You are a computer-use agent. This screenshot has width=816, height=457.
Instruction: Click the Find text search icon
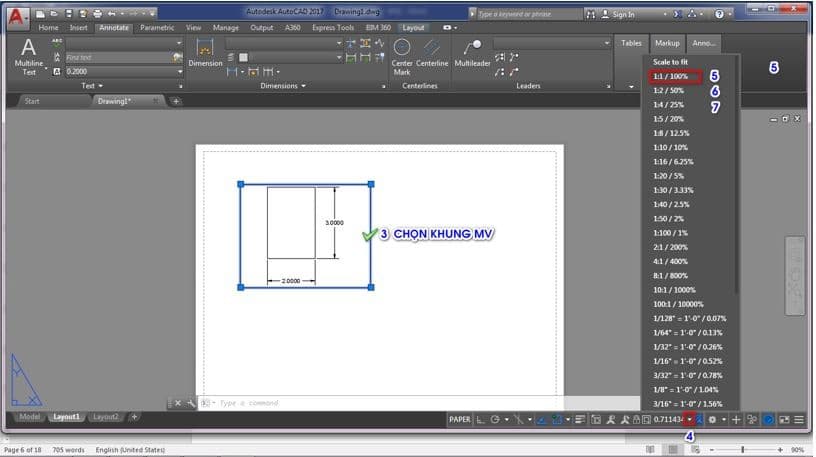click(177, 57)
